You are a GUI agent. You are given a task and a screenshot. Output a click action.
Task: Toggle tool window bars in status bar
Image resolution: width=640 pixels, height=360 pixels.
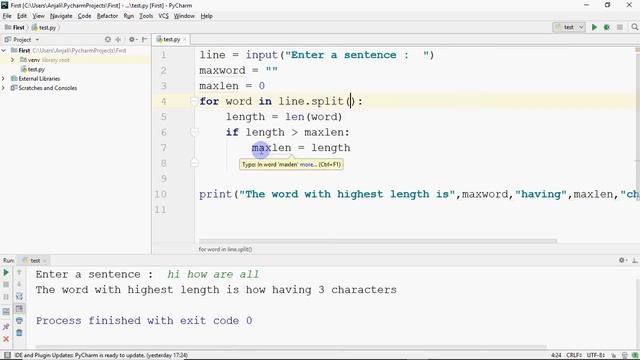pos(7,355)
